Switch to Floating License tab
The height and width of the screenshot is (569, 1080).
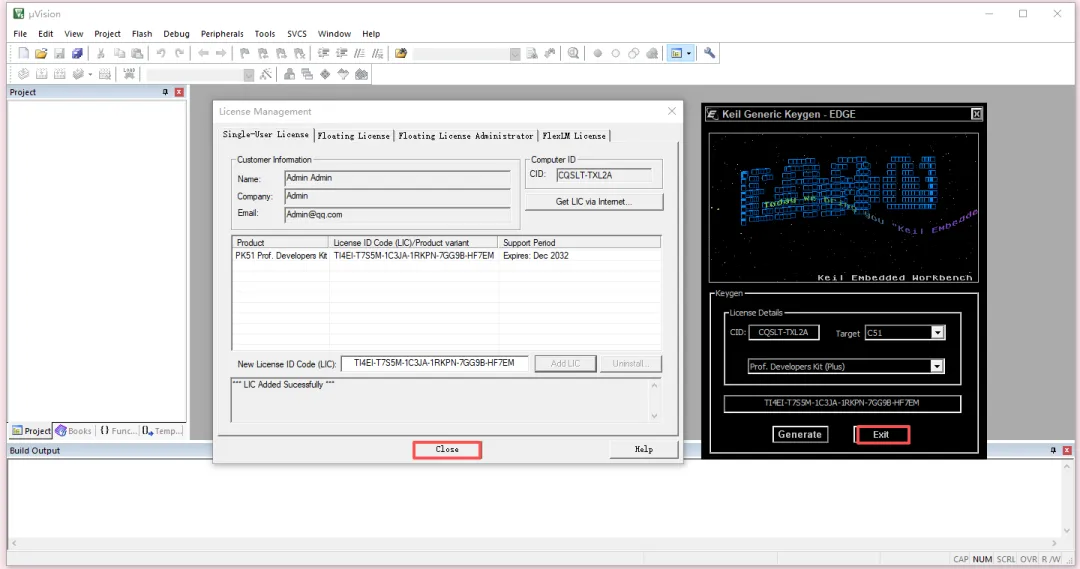(353, 136)
